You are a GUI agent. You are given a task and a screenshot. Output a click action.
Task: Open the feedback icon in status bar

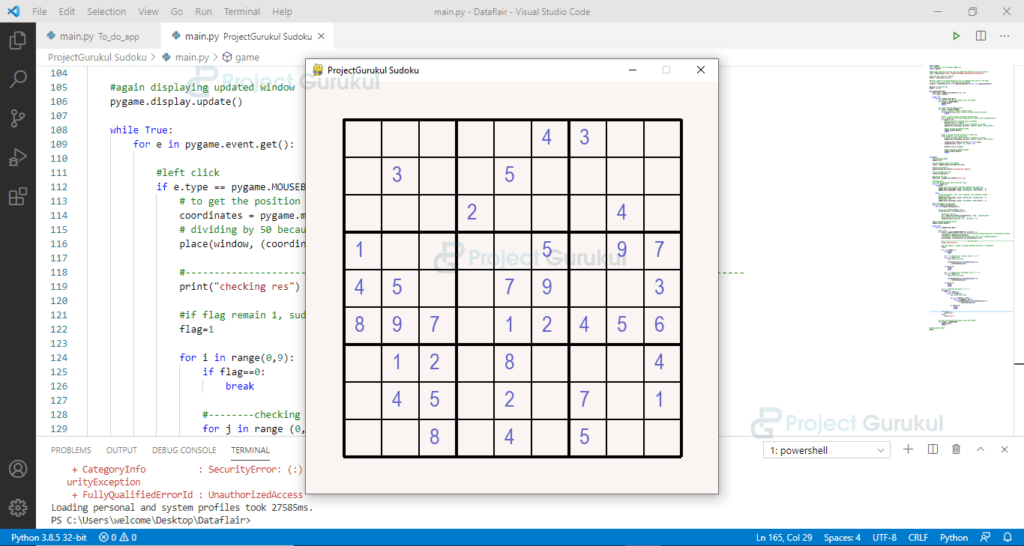(x=986, y=538)
